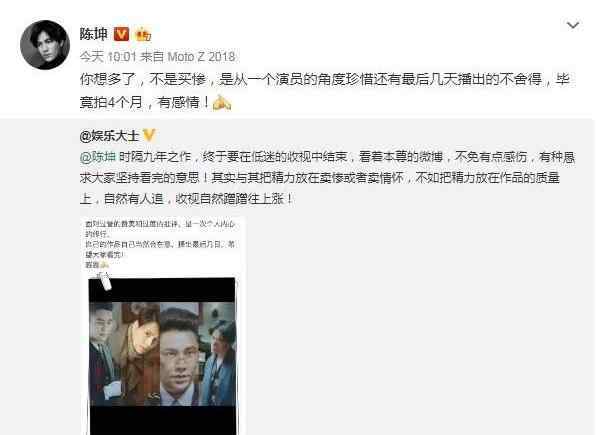
Task: Click the film still collage in the thumbnail
Action: point(162,354)
